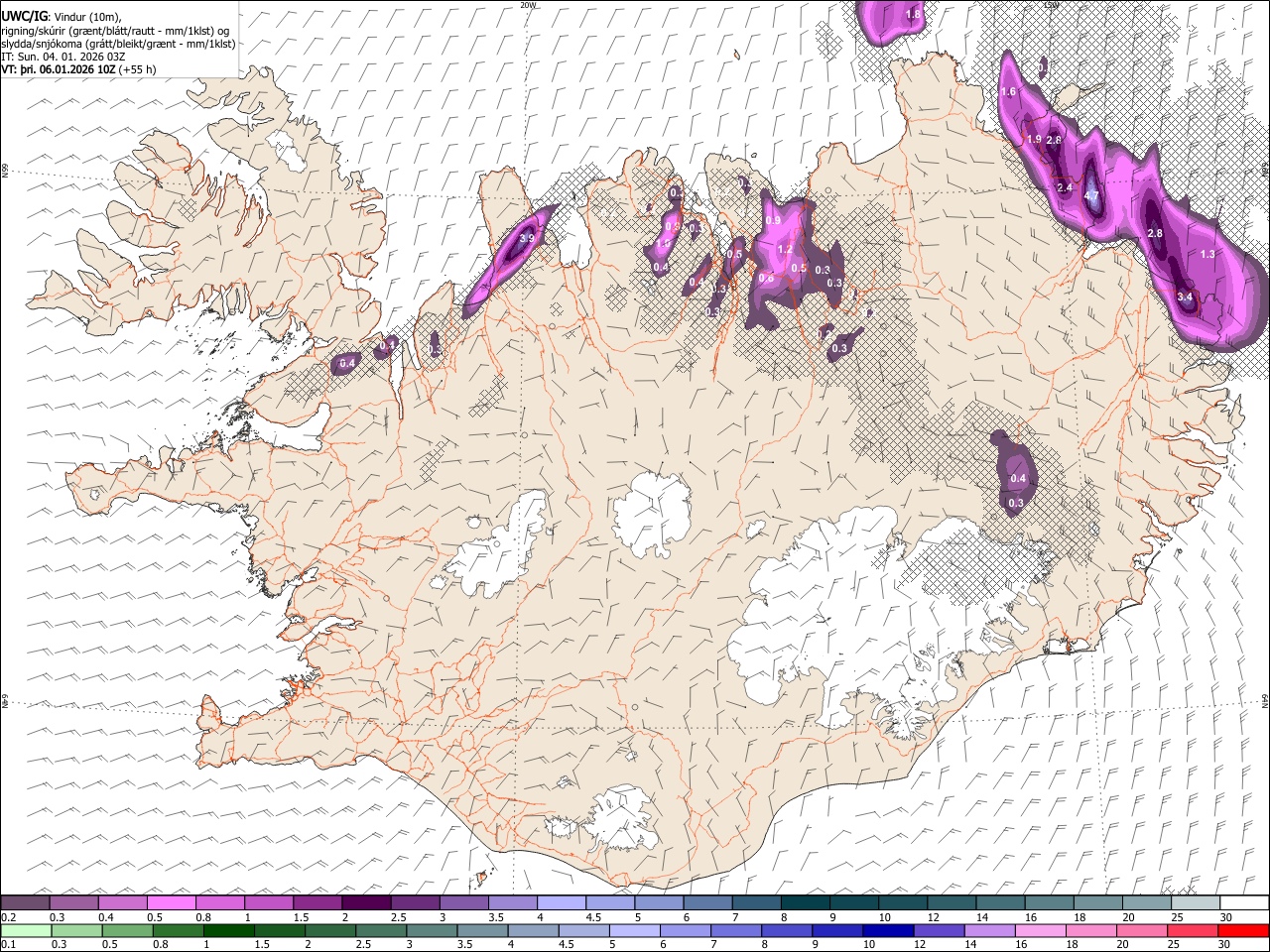Pick the upper legend swatch between 0.2 and 0.3
Image resolution: width=1270 pixels, height=952 pixels.
[26, 903]
